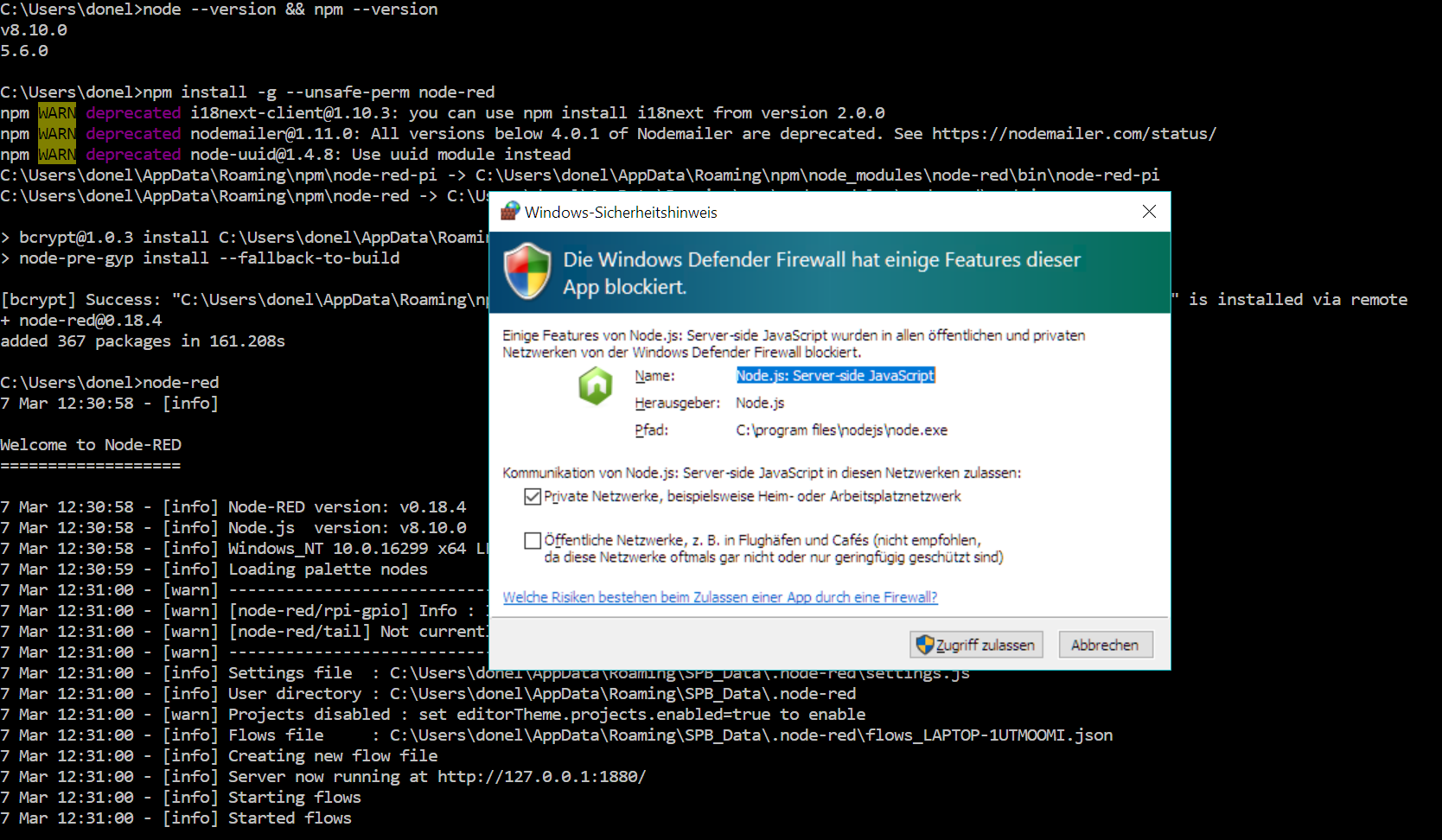Click the 'node-pre-gyp install --fallback-to-build' line
The width and height of the screenshot is (1442, 840).
200,258
